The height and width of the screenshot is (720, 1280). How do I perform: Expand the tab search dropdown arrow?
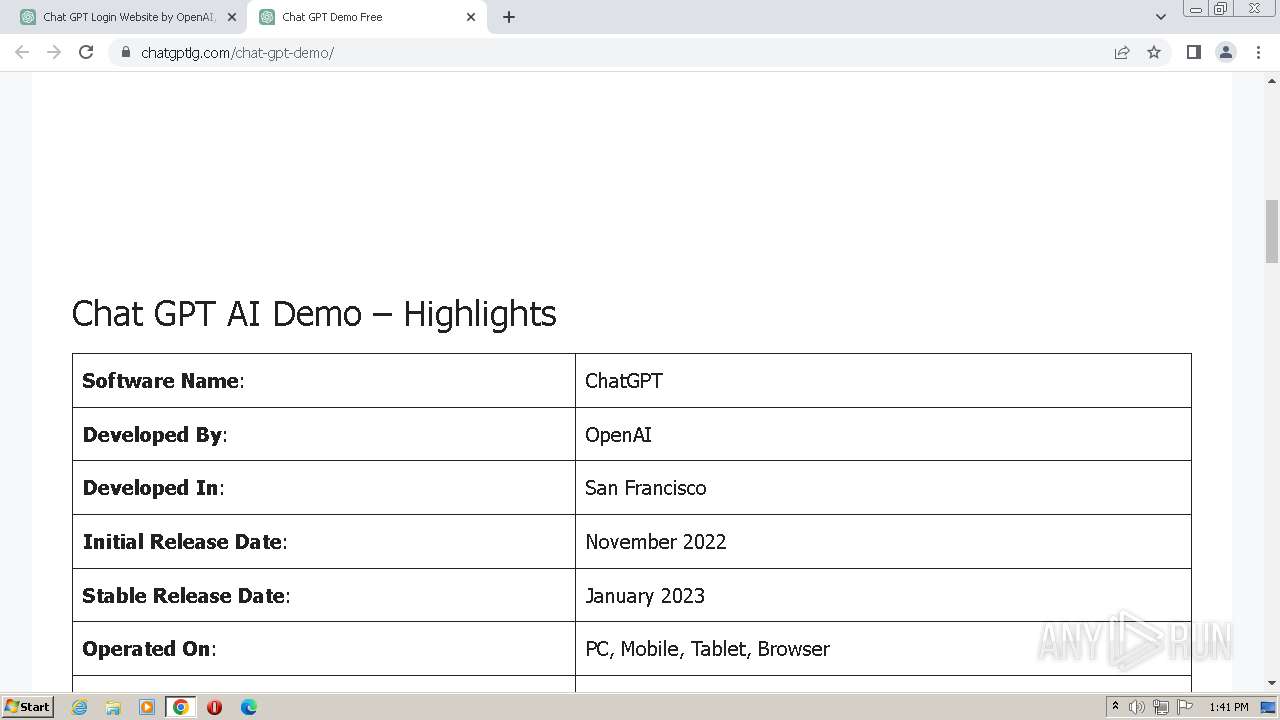pyautogui.click(x=1160, y=17)
